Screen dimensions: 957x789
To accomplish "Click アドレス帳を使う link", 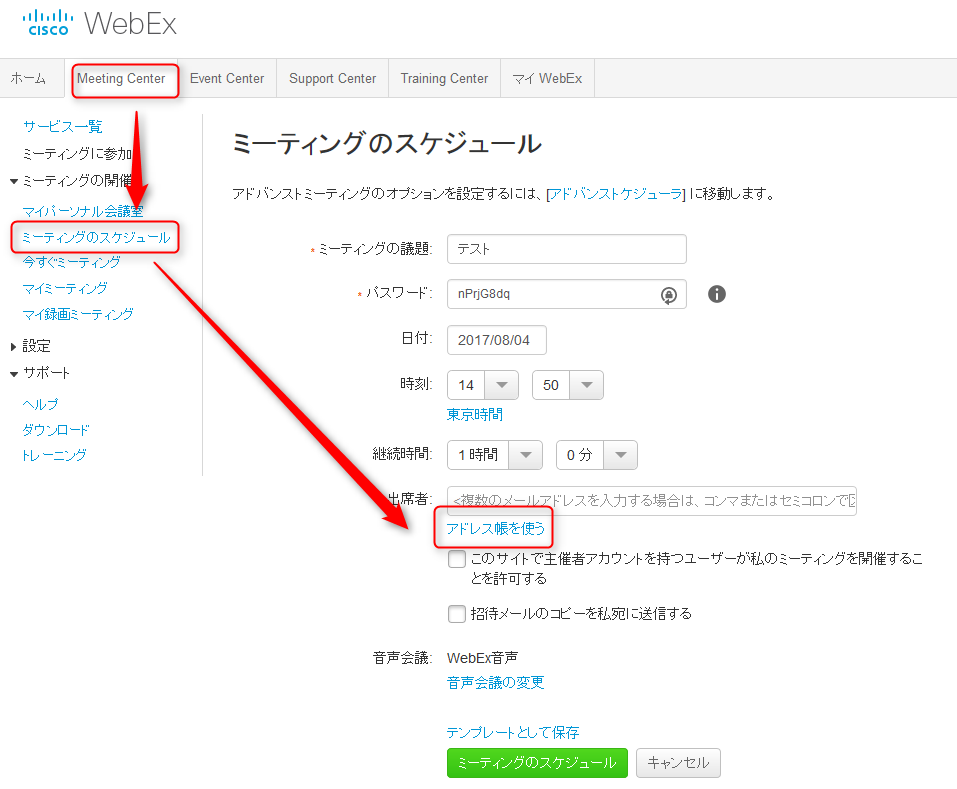I will coord(495,528).
